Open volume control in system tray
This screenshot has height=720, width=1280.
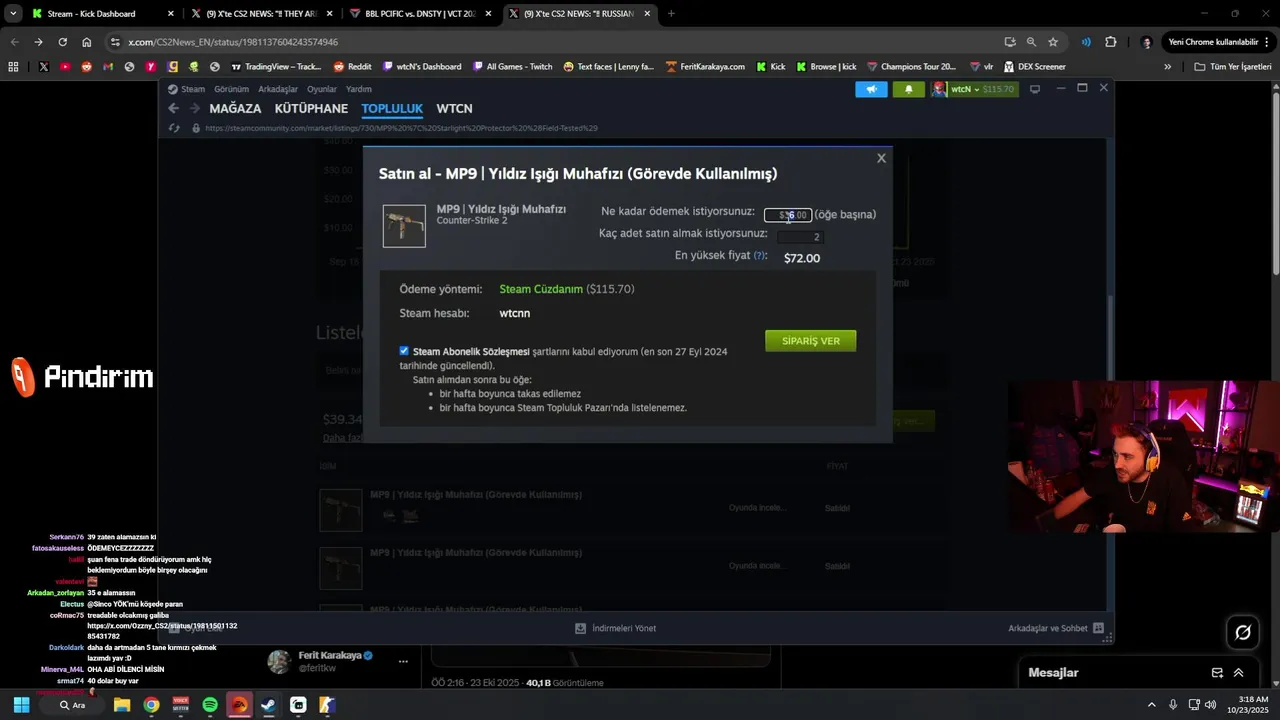[x=1210, y=705]
